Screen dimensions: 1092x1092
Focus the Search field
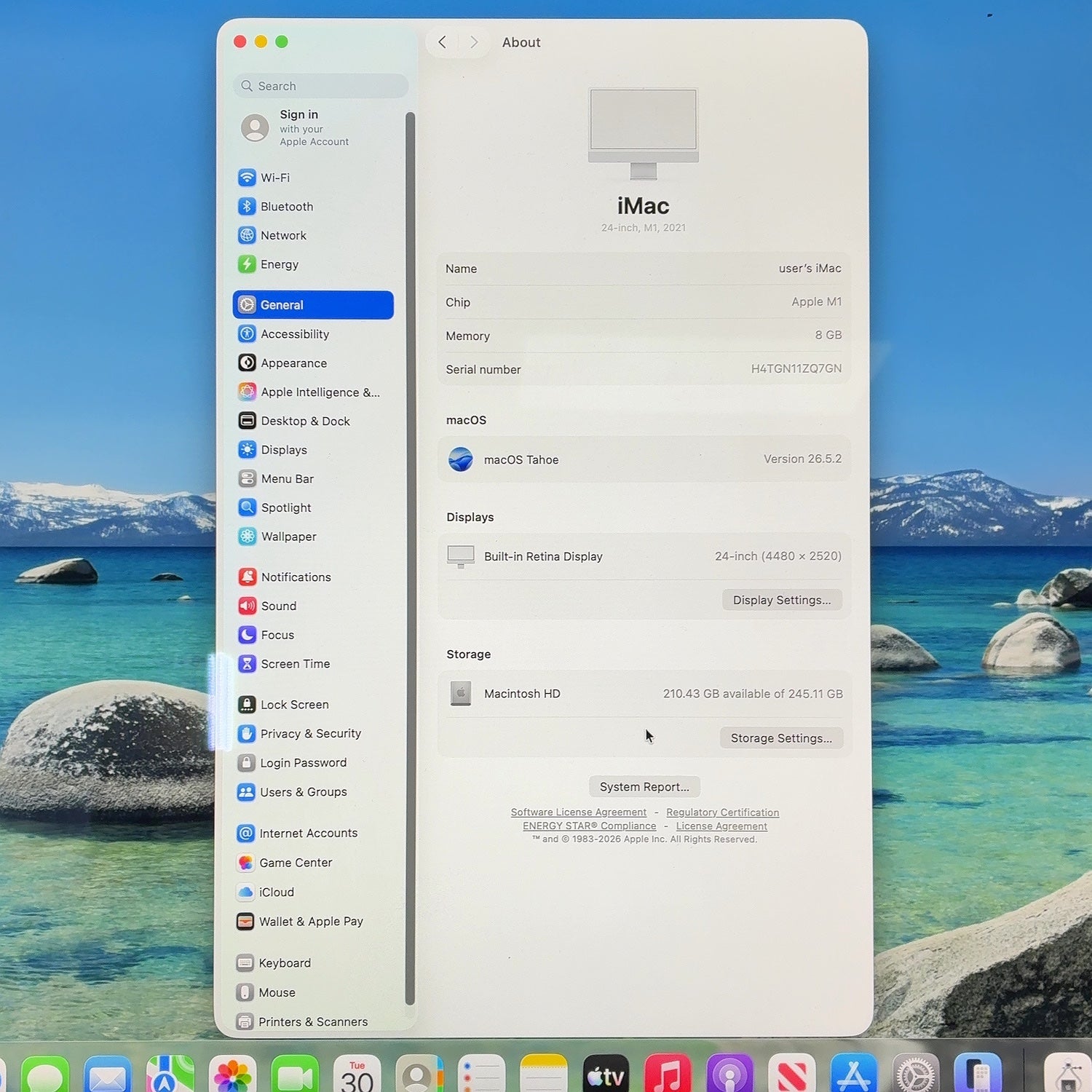coord(320,86)
